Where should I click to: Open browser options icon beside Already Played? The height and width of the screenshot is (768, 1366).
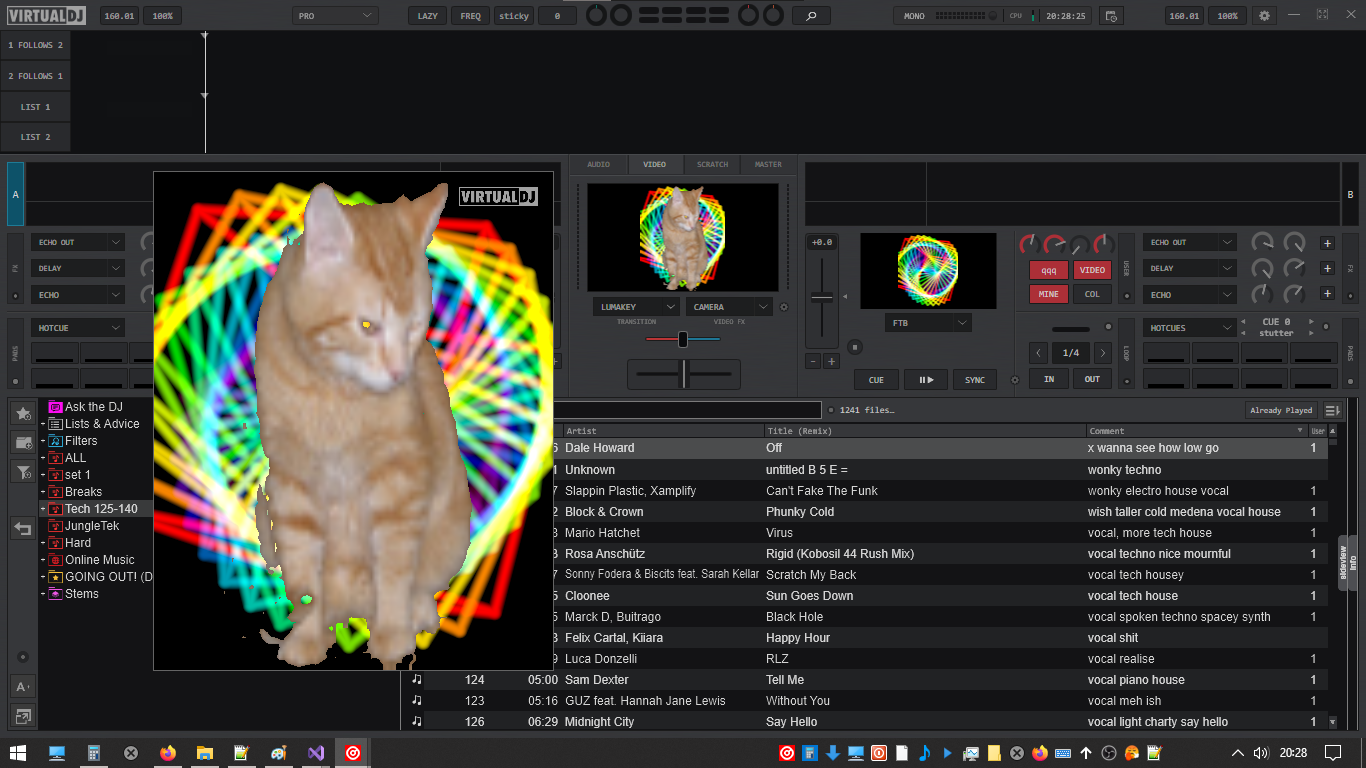[x=1332, y=410]
